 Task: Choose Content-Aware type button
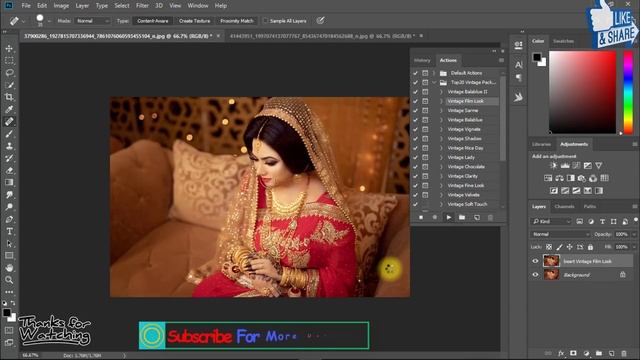(153, 21)
